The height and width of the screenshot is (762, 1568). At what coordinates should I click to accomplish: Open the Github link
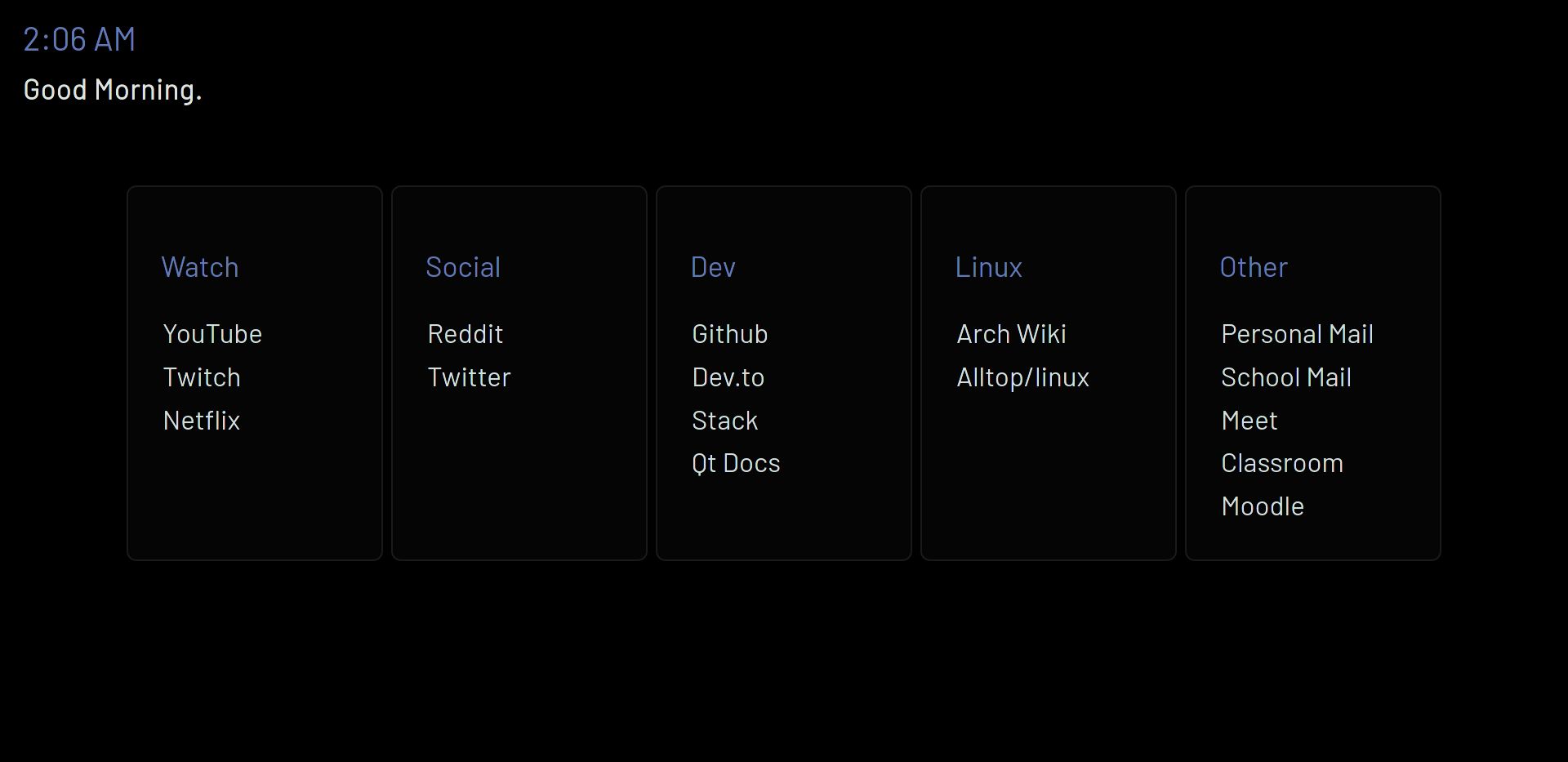729,334
